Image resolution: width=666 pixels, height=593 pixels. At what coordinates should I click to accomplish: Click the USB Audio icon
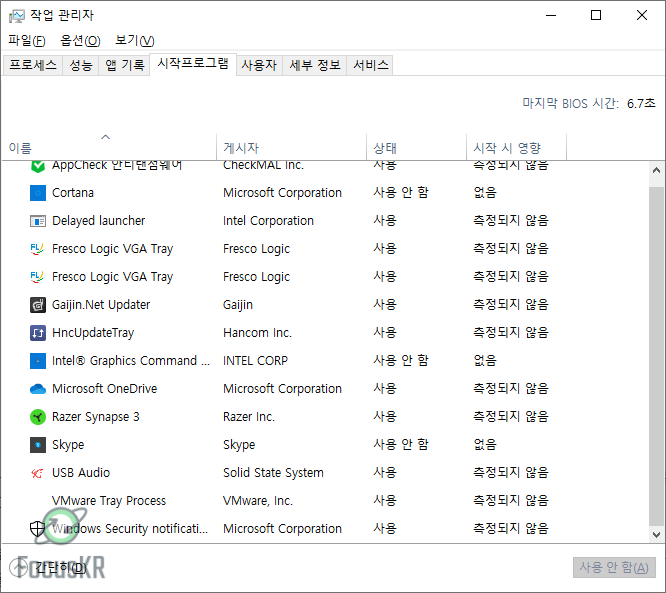[38, 473]
